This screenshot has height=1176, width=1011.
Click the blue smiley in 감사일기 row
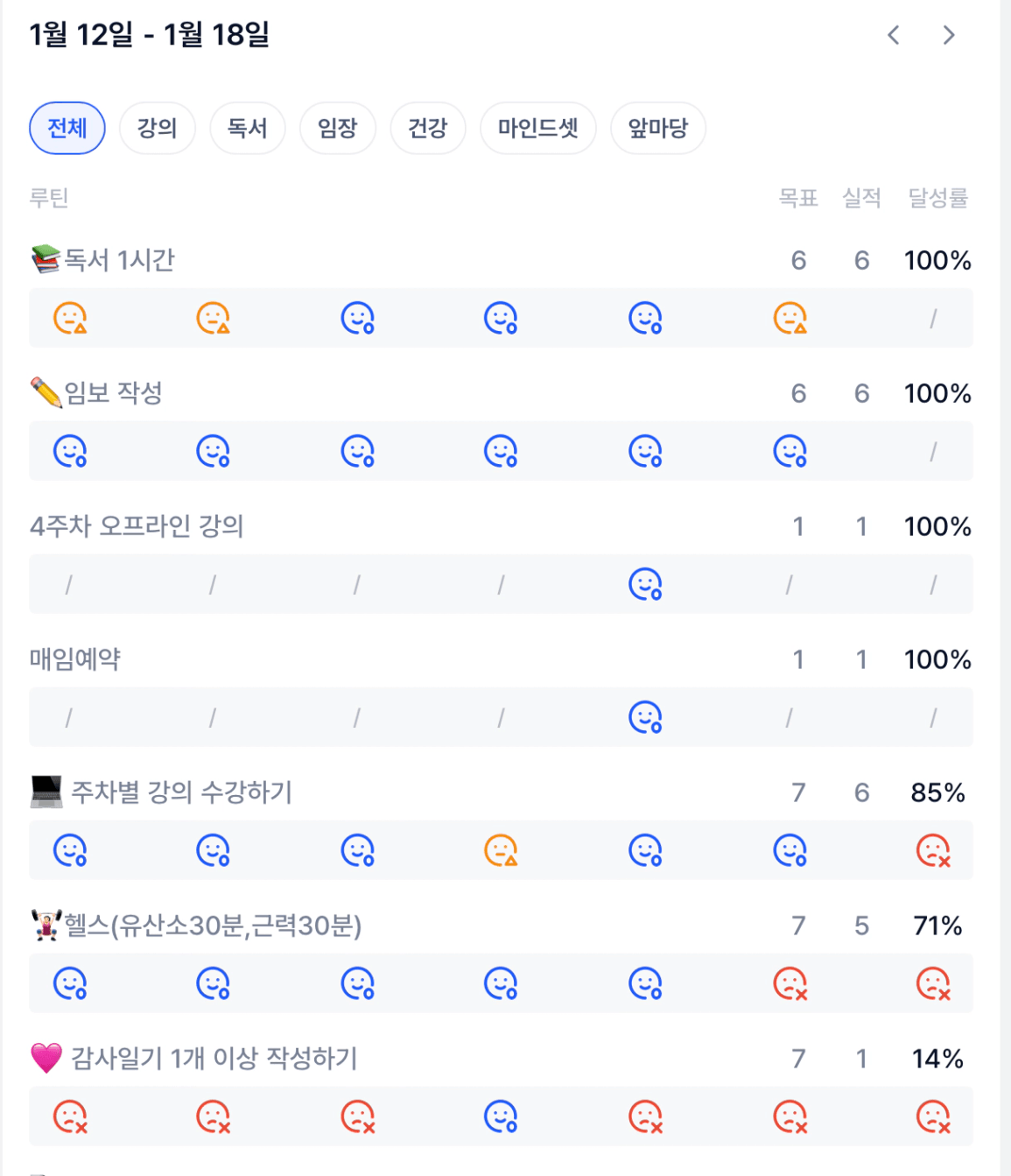501,1116
